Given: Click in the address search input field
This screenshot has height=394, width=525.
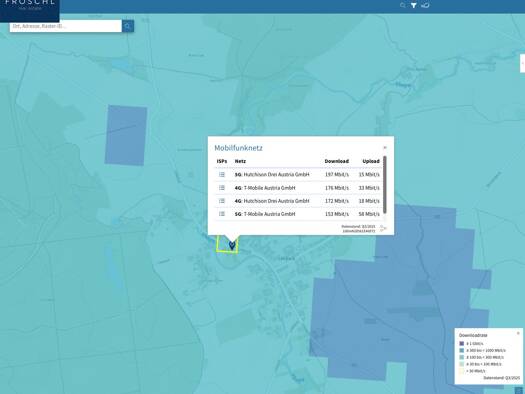Looking at the screenshot, I should click(x=66, y=26).
